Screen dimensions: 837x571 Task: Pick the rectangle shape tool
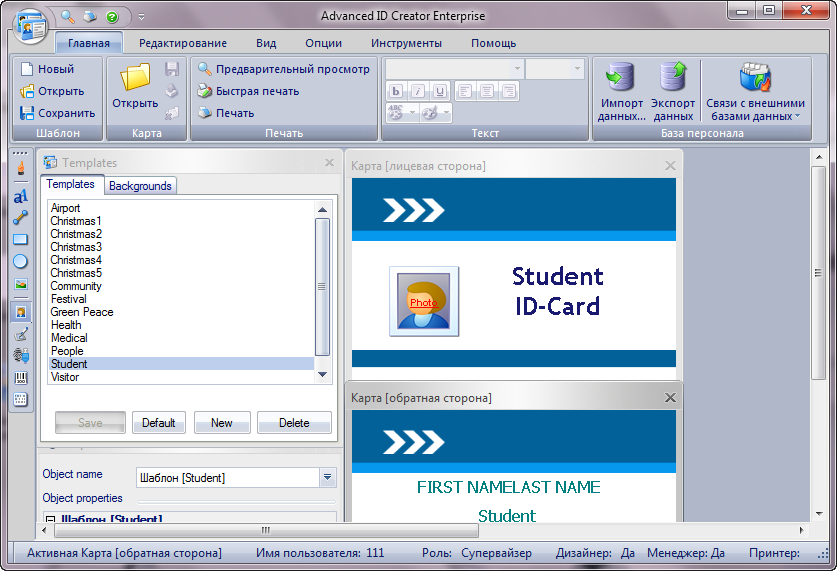pyautogui.click(x=20, y=240)
